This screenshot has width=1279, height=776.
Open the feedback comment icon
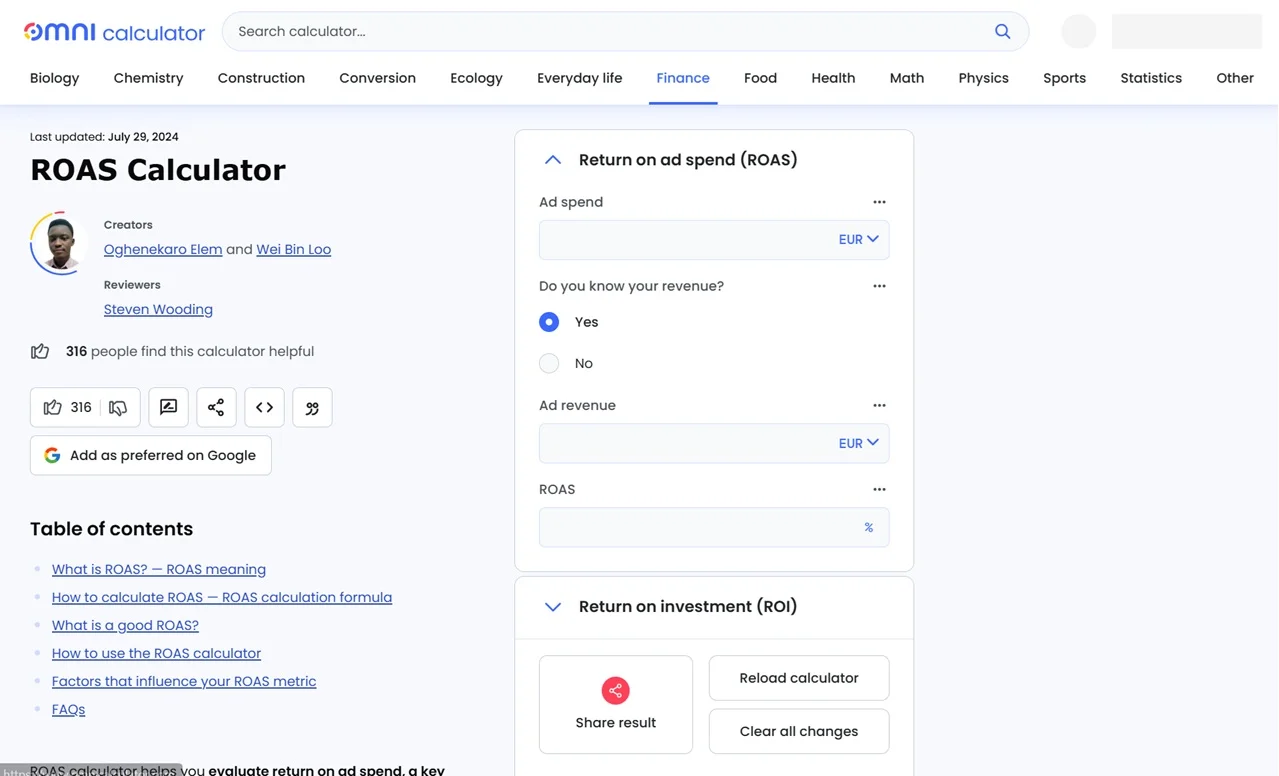[x=168, y=407]
